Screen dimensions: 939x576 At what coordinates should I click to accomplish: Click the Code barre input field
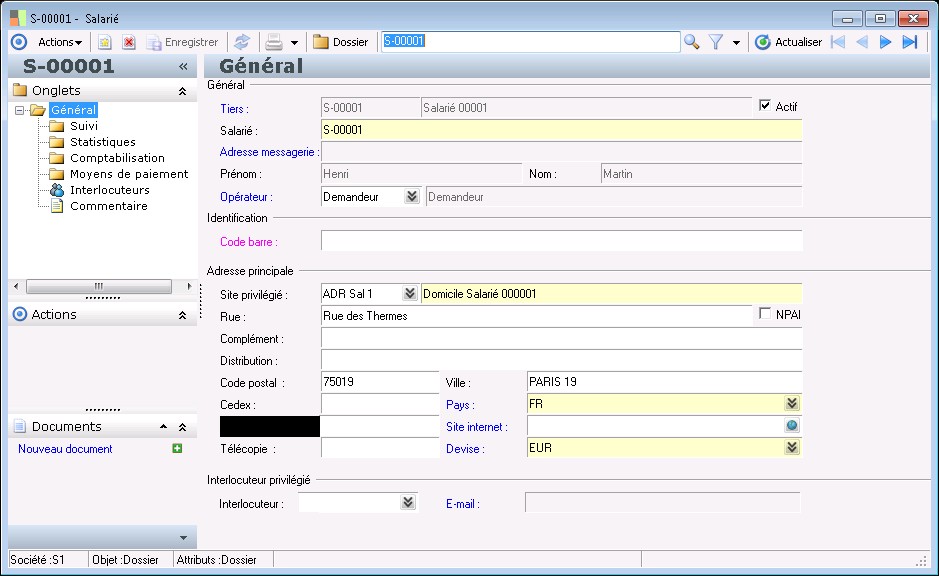pos(561,241)
